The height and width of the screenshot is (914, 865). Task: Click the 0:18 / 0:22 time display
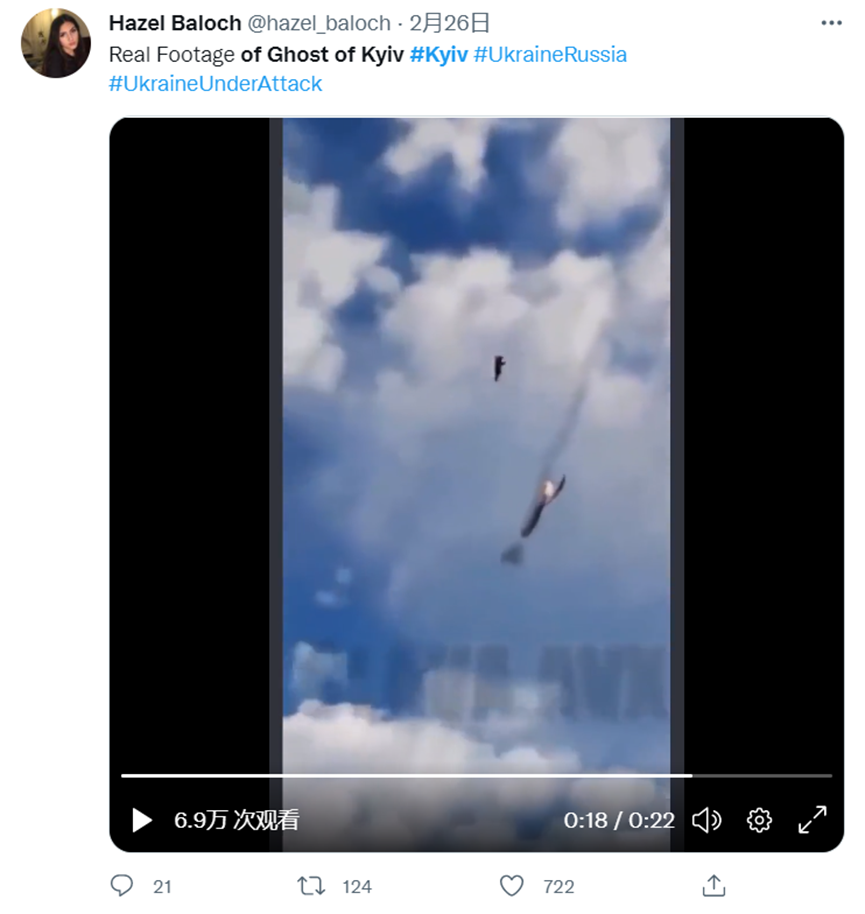click(x=619, y=821)
